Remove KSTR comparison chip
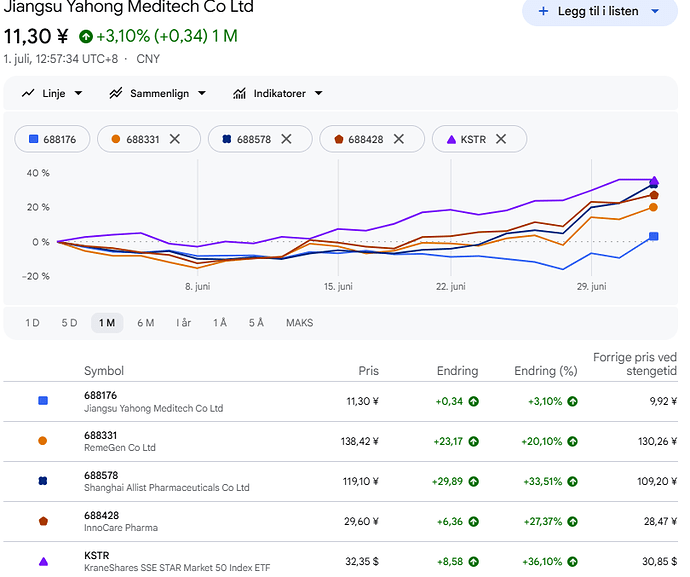 coord(501,139)
